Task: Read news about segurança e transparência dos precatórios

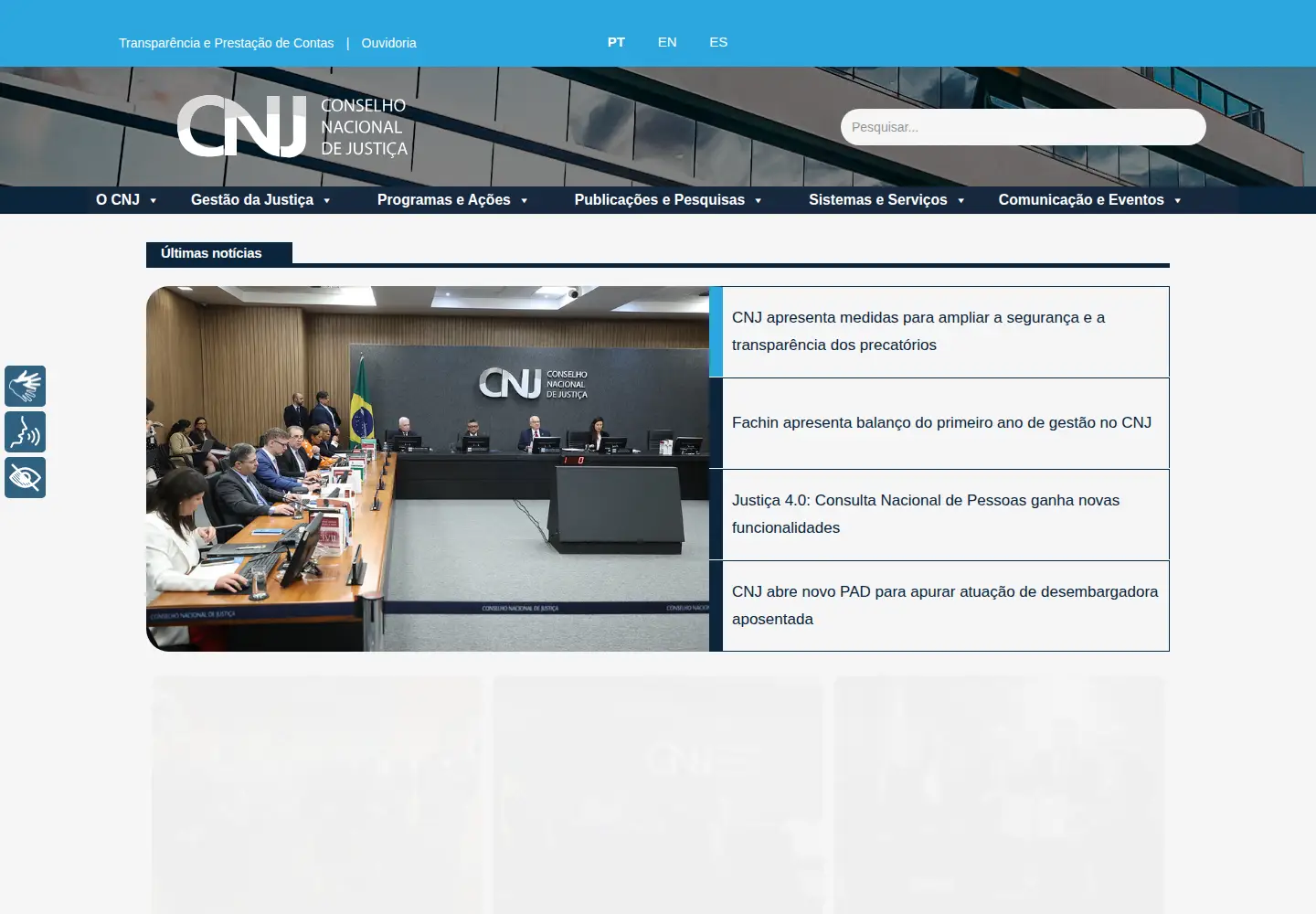Action: 939,332
